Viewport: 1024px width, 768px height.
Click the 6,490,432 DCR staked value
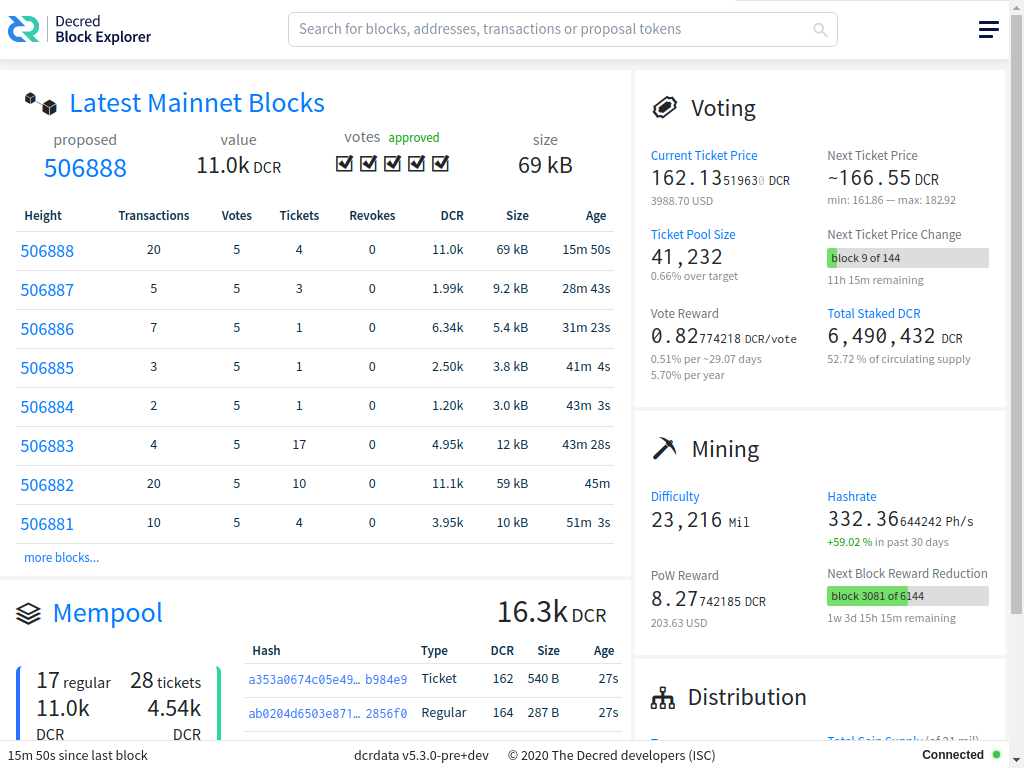pyautogui.click(x=895, y=336)
